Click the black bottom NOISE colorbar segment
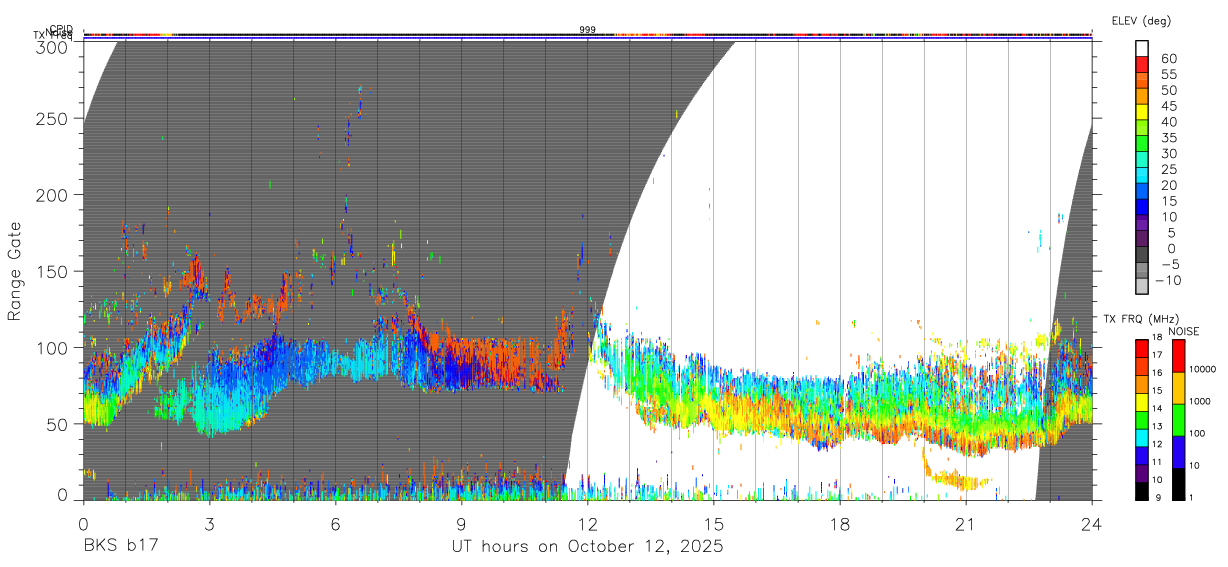 coord(1178,484)
